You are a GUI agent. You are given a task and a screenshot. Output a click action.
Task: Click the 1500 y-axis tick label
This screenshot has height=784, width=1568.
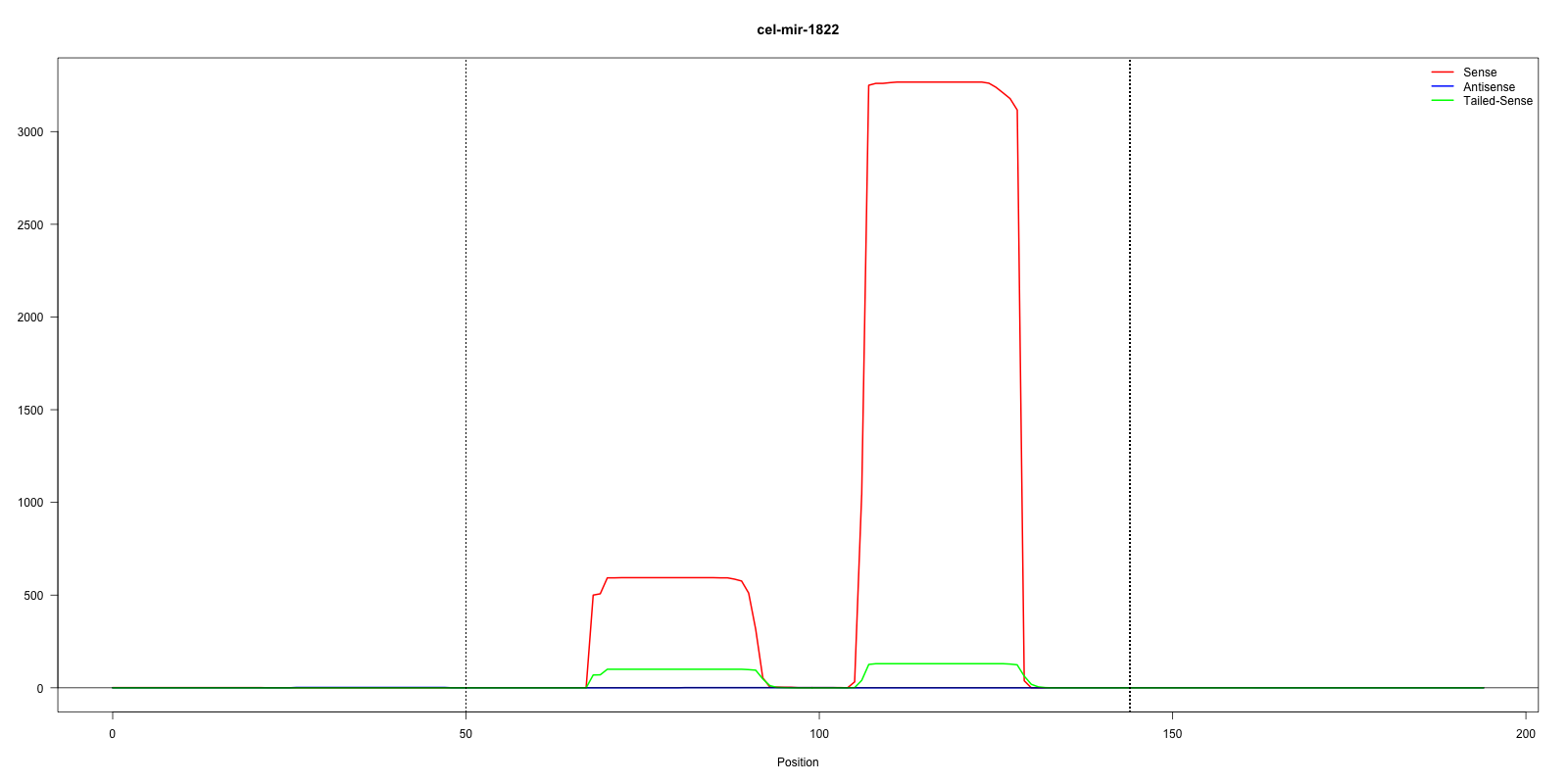30,411
